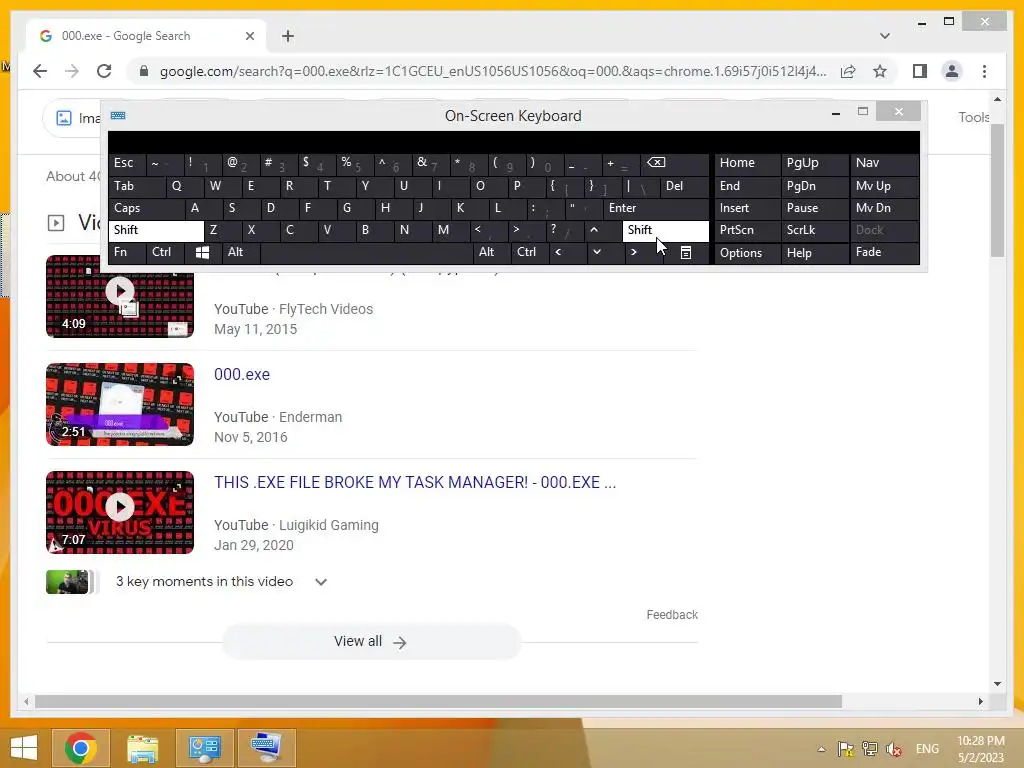
Task: Click the vertical scrollbar thumb
Action: pyautogui.click(x=997, y=189)
